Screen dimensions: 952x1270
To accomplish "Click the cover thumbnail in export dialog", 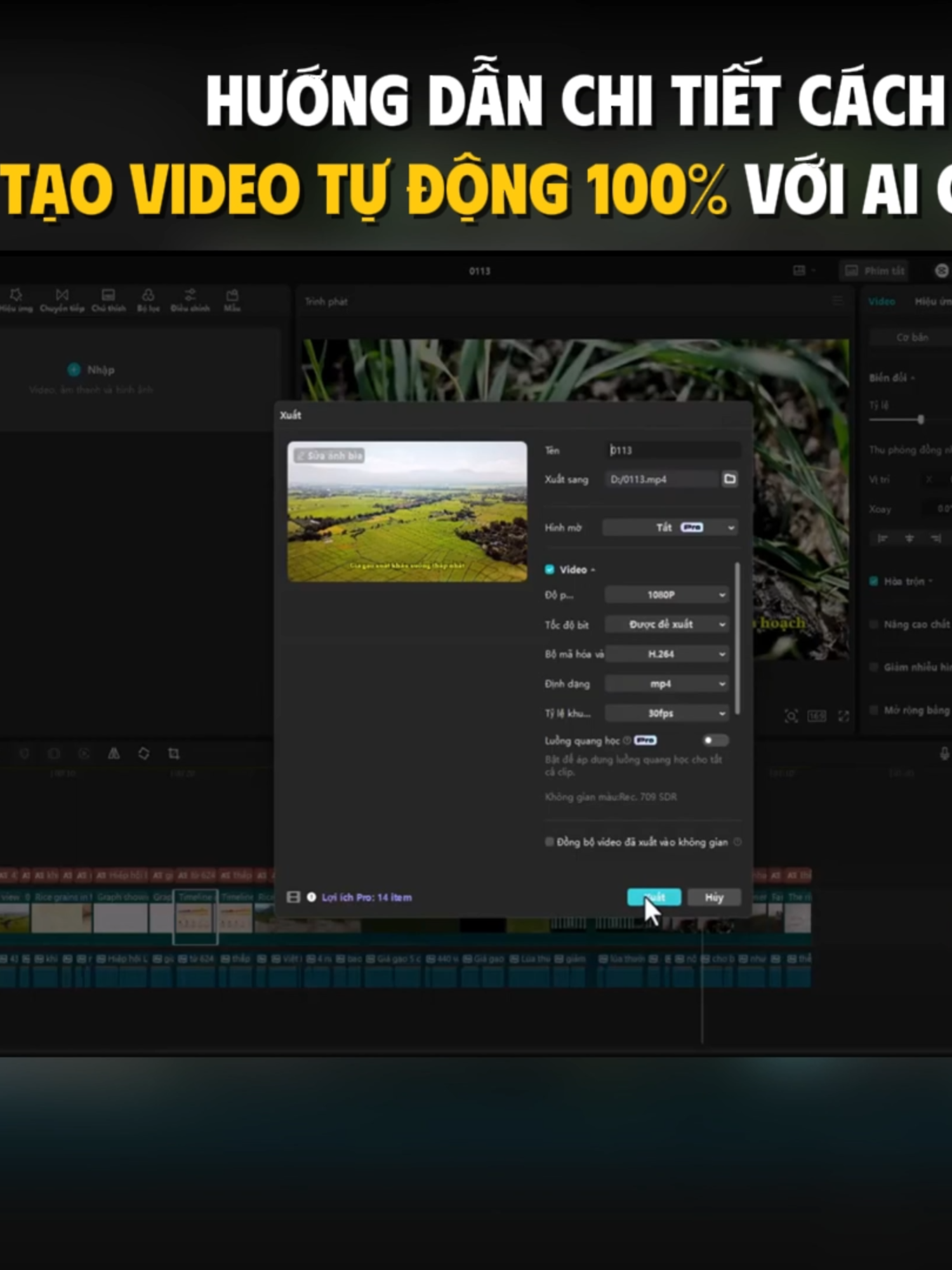I will tap(407, 512).
